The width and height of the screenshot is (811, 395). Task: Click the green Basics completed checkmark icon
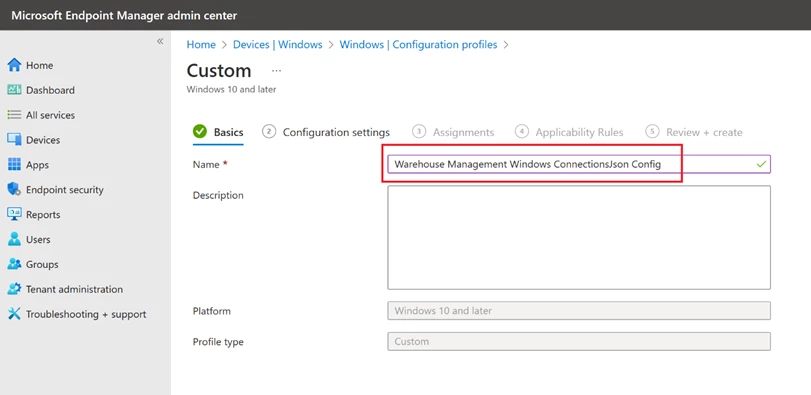point(200,132)
